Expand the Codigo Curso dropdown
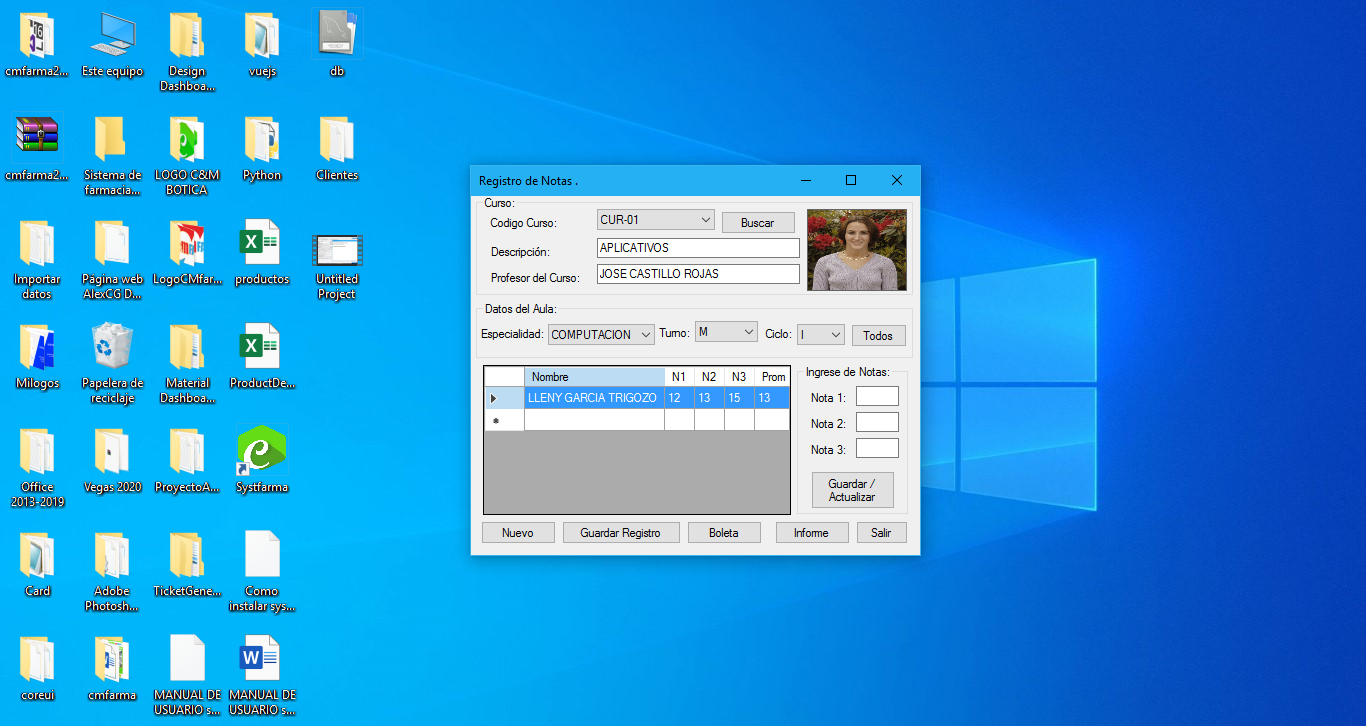 pos(705,220)
